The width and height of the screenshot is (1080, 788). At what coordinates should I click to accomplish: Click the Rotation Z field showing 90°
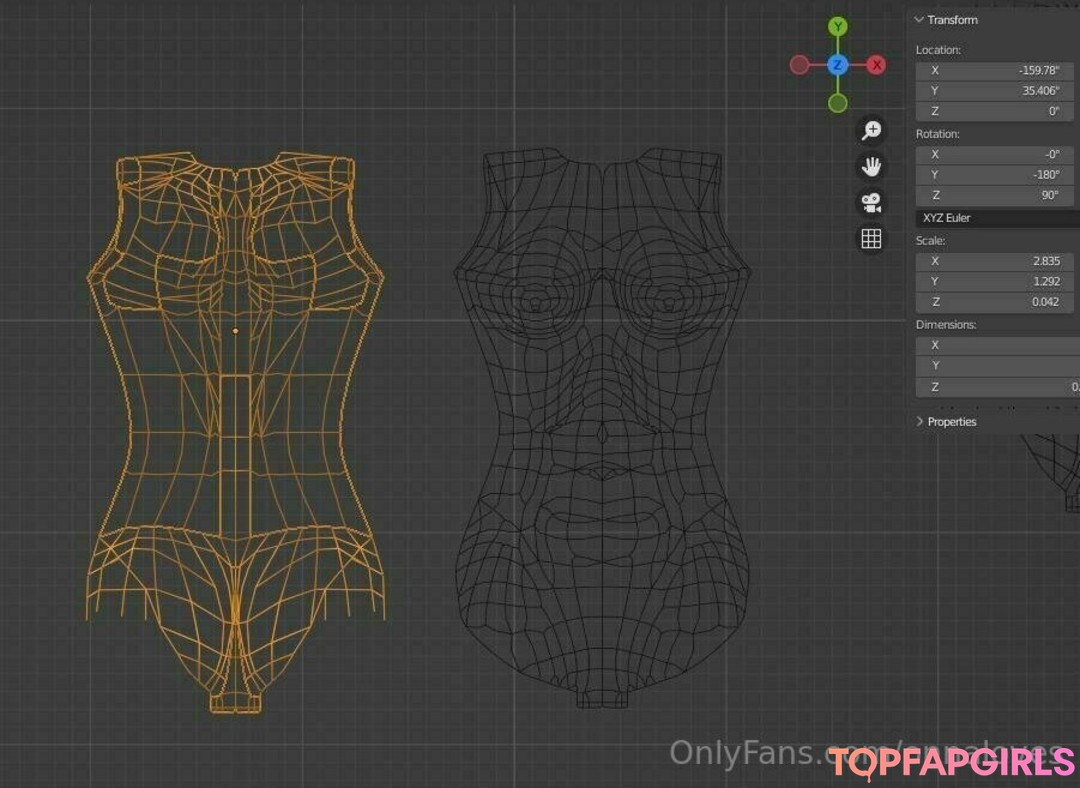coord(997,196)
